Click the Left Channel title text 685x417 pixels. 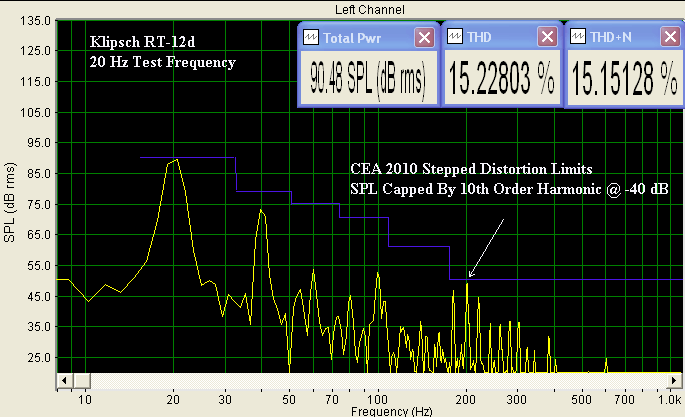(370, 10)
